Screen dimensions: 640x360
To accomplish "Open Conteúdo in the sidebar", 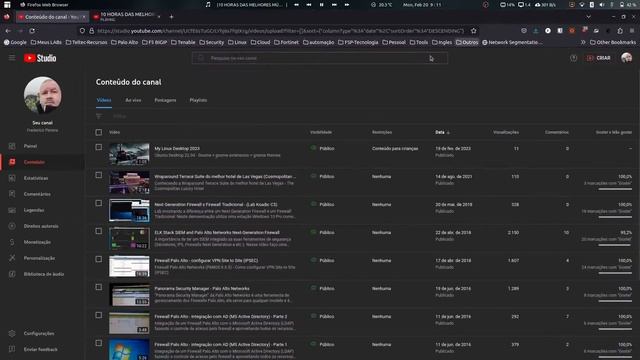I will coord(34,162).
